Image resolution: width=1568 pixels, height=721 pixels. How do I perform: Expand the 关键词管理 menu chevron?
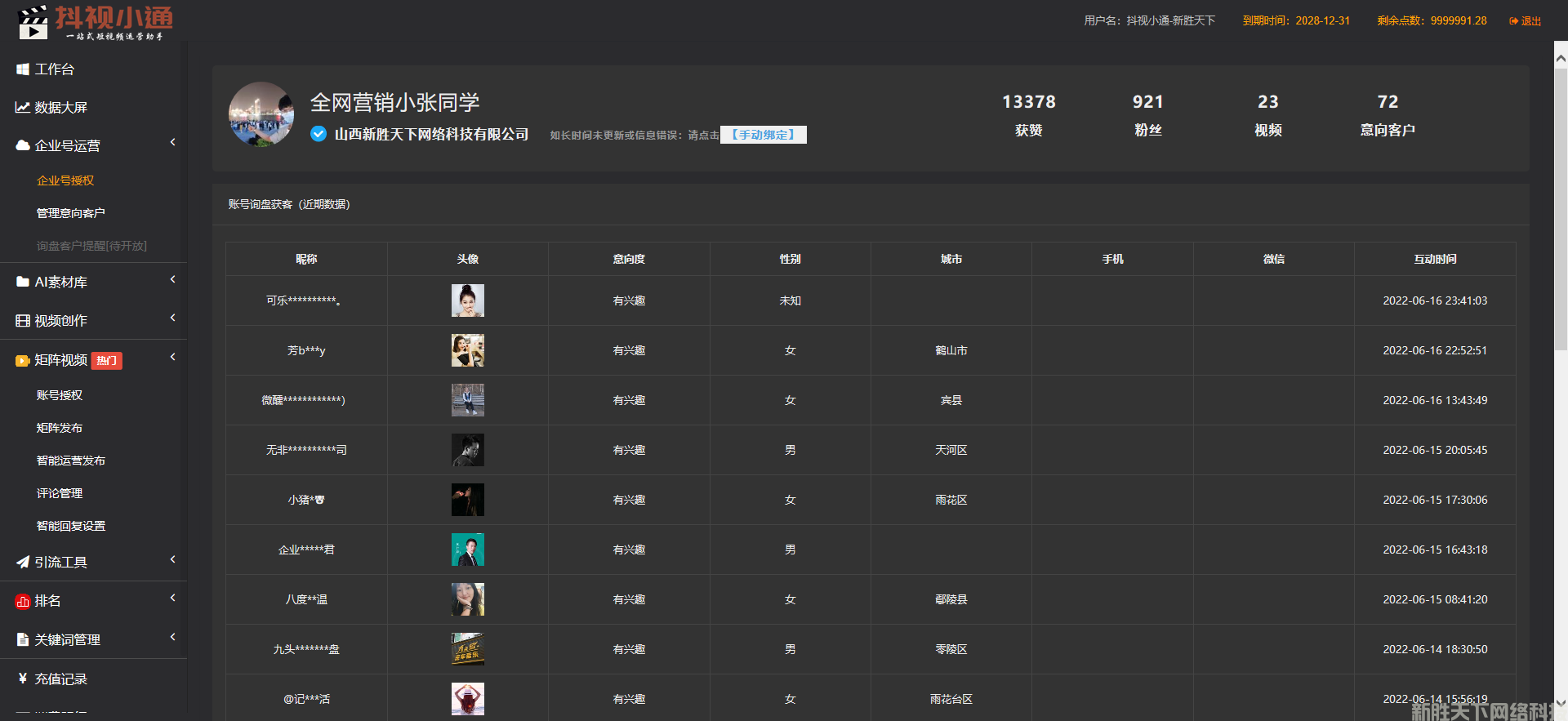[x=172, y=638]
